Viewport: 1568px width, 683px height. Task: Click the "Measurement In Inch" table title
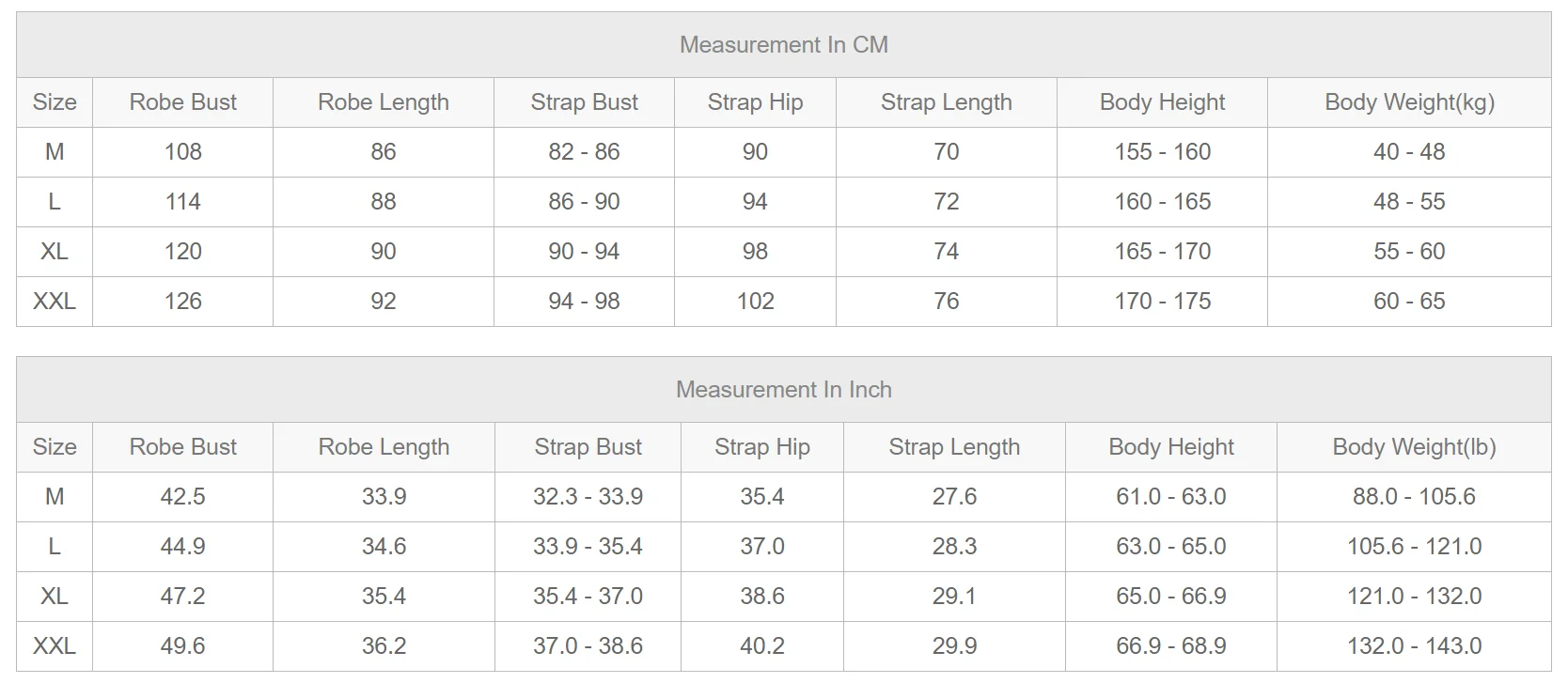(x=783, y=390)
